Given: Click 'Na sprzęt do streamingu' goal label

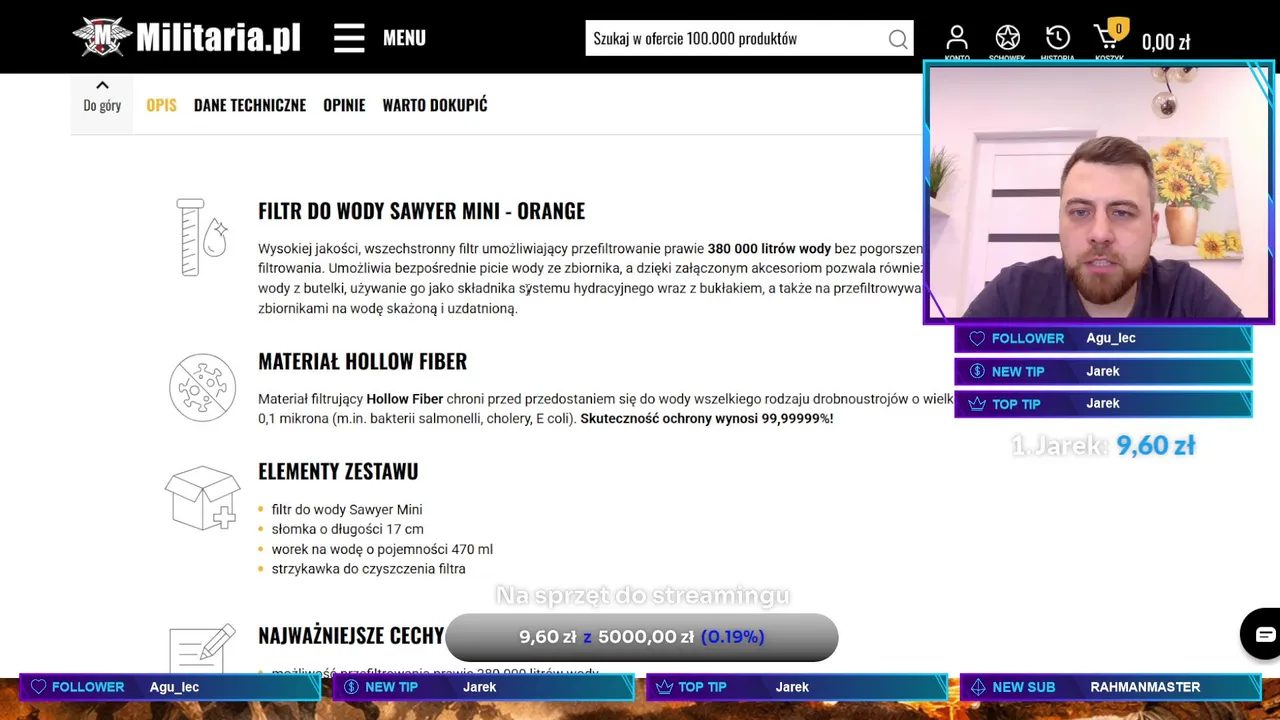Looking at the screenshot, I should pos(643,596).
